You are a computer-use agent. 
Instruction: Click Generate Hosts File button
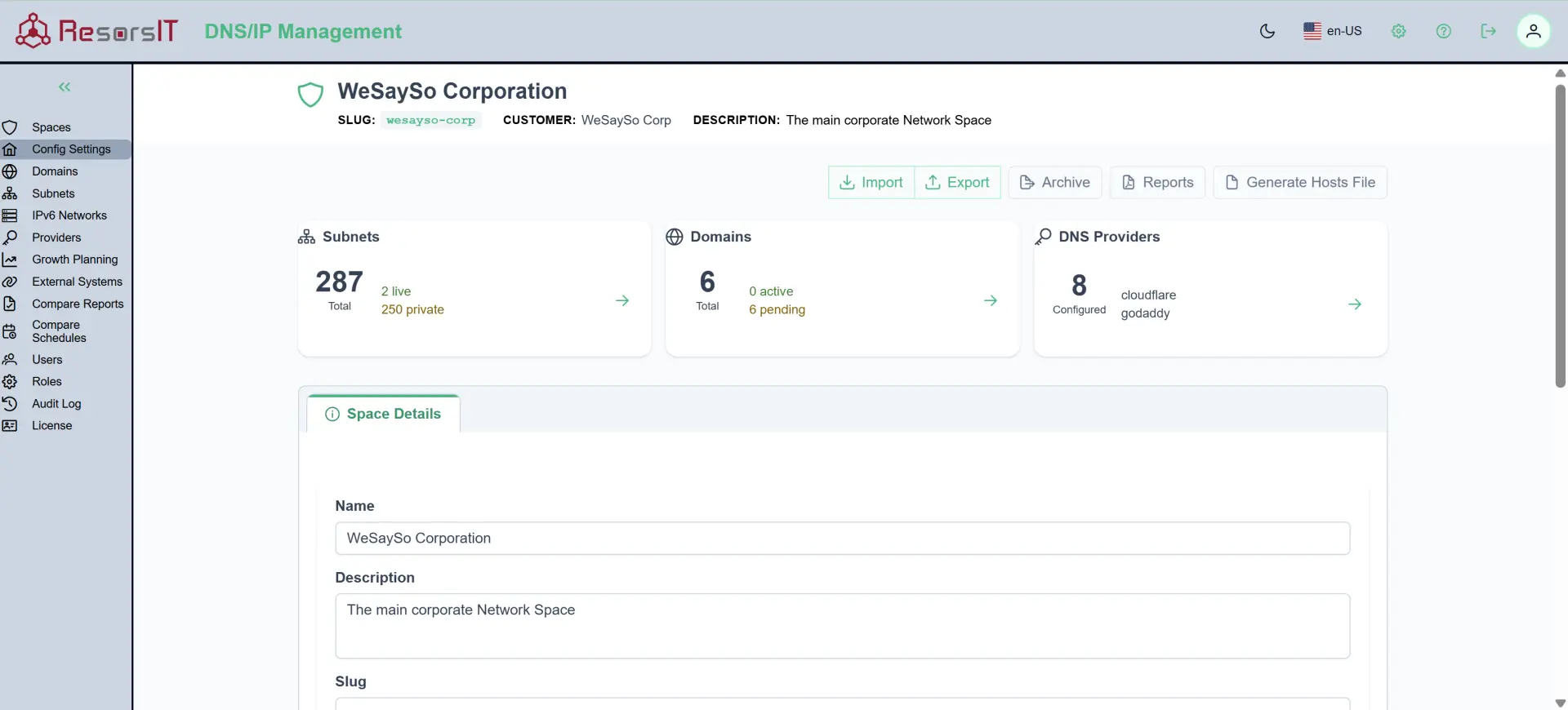[x=1300, y=182]
